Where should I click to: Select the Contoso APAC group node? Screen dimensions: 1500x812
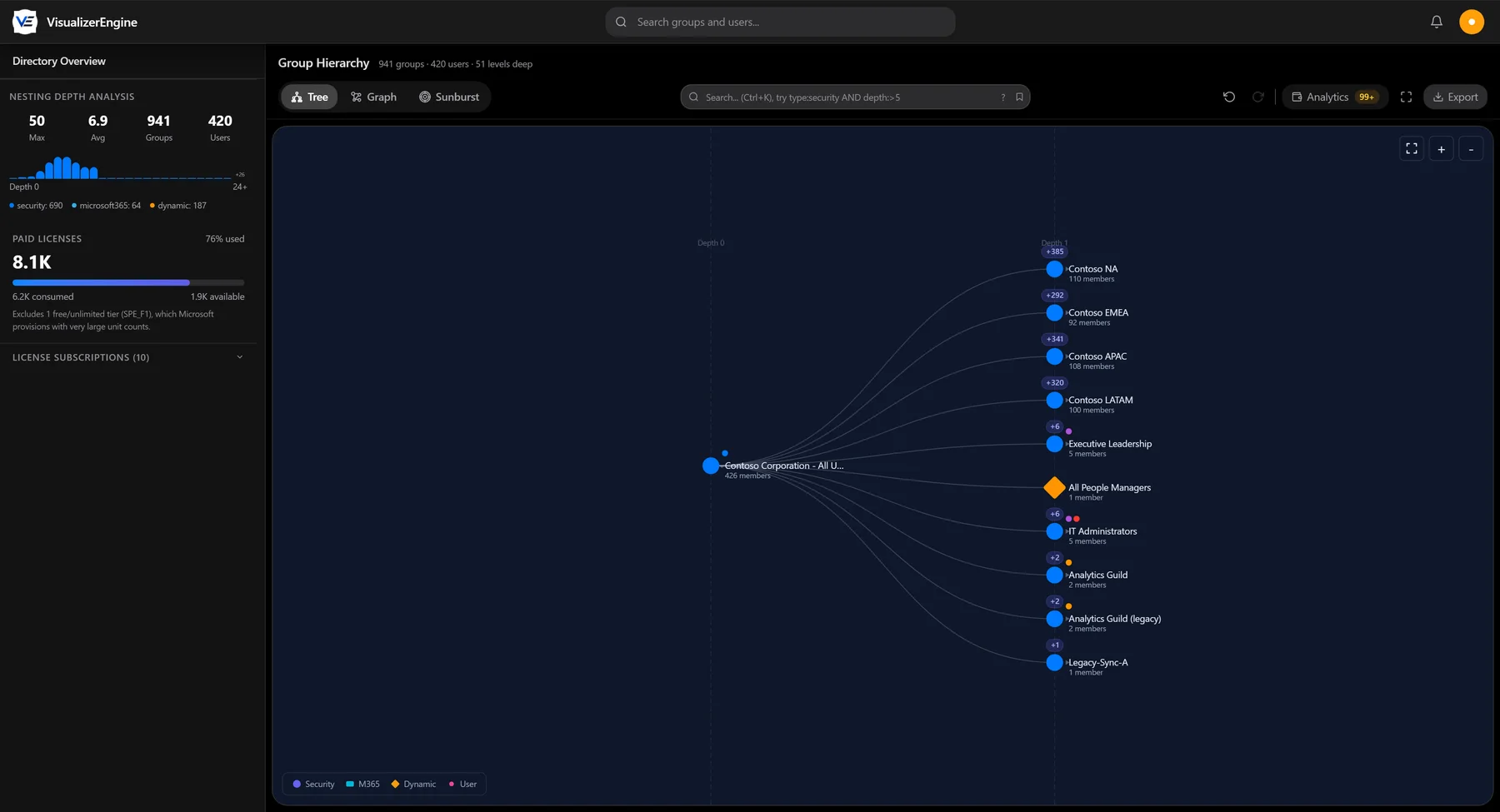pos(1054,356)
